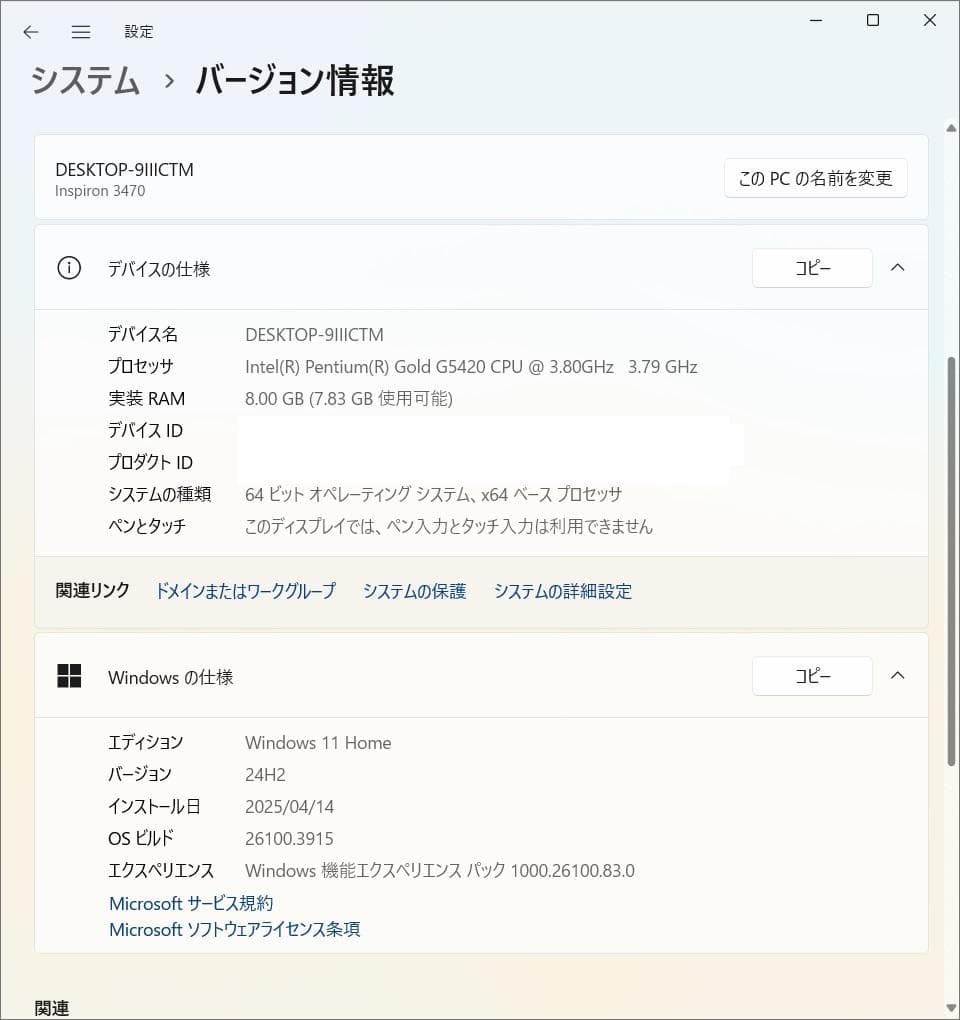Copy the Windows specifications with コピー
This screenshot has height=1020, width=960.
coord(811,676)
